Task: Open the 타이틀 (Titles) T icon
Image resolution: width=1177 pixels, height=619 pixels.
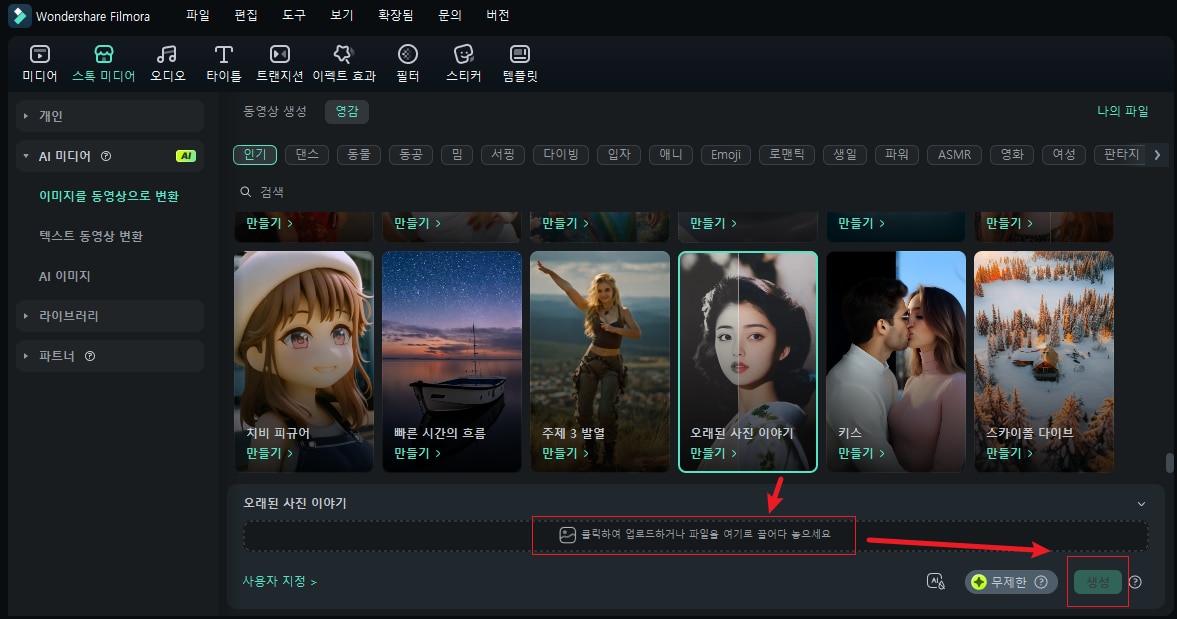Action: tap(224, 55)
